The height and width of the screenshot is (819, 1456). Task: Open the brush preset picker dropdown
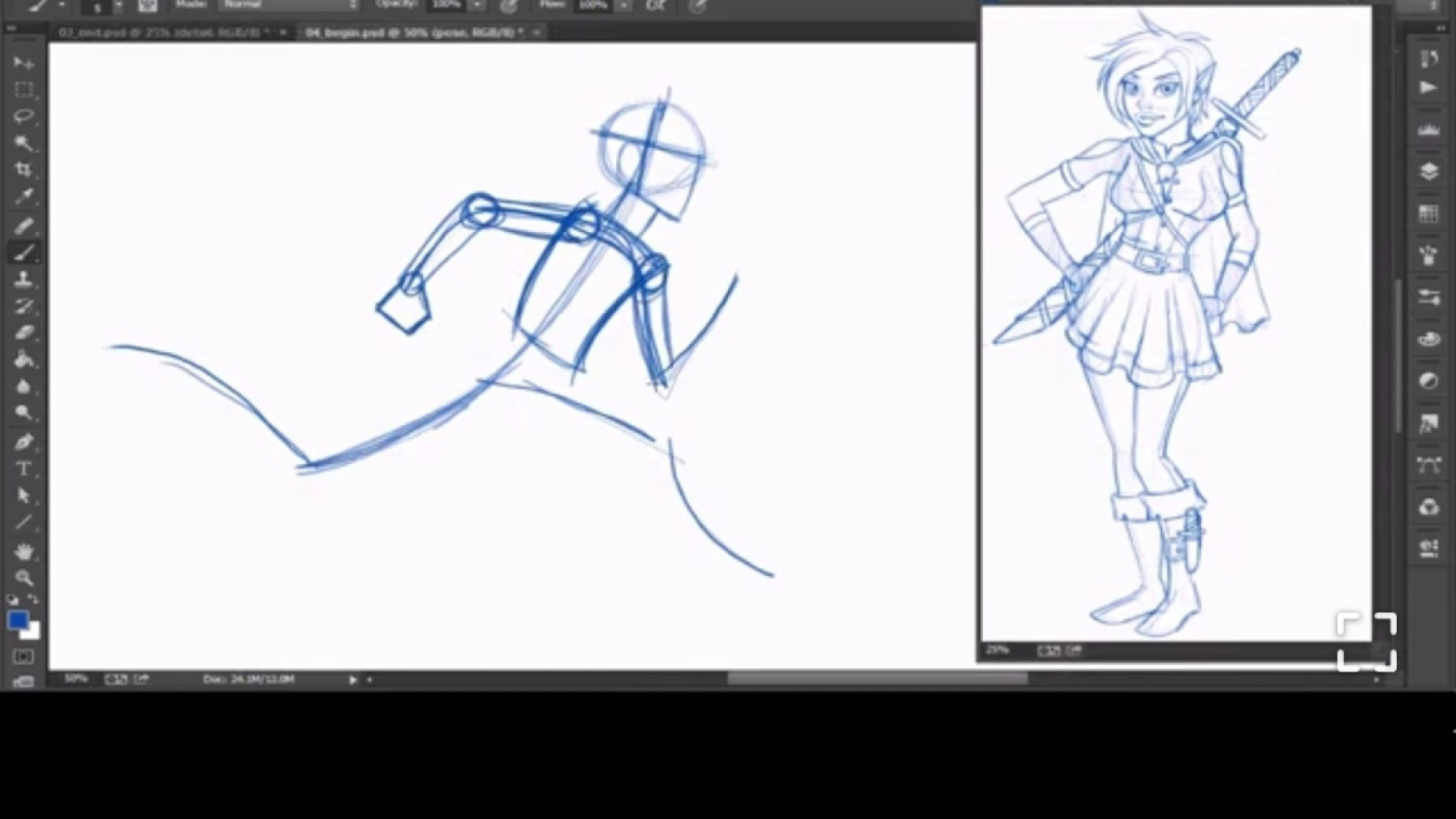pyautogui.click(x=118, y=5)
